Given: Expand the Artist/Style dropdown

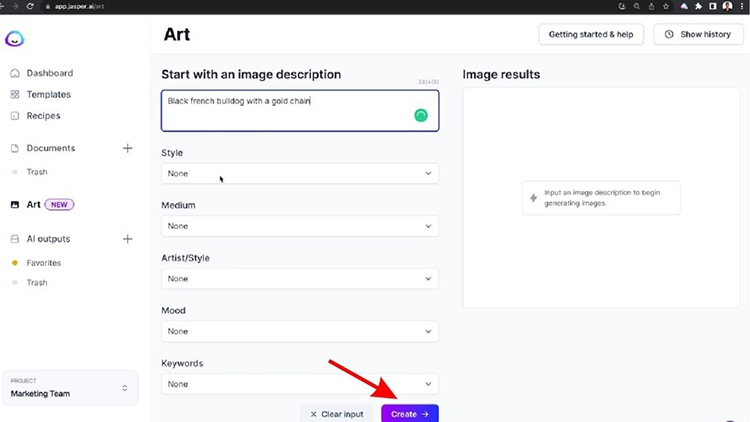Looking at the screenshot, I should (x=300, y=278).
